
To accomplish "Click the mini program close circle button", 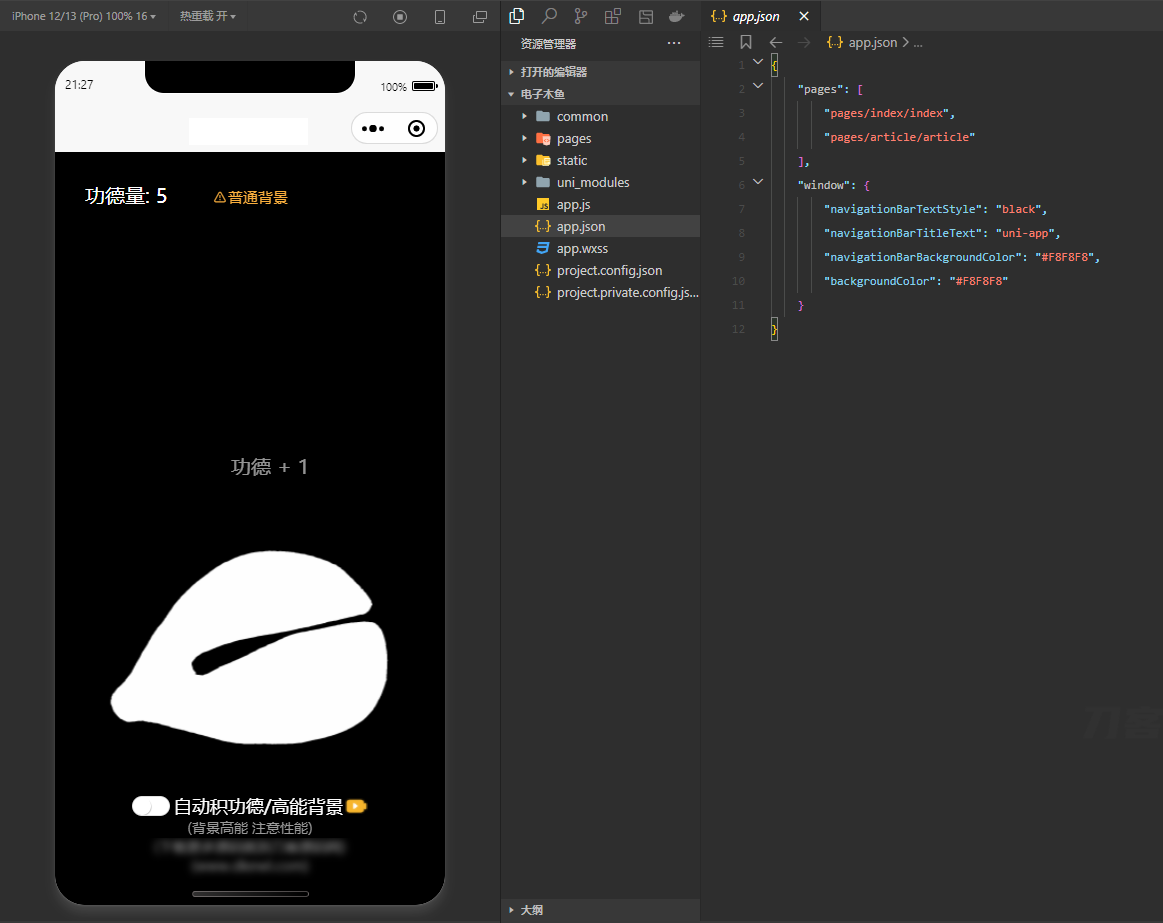I will point(417,129).
